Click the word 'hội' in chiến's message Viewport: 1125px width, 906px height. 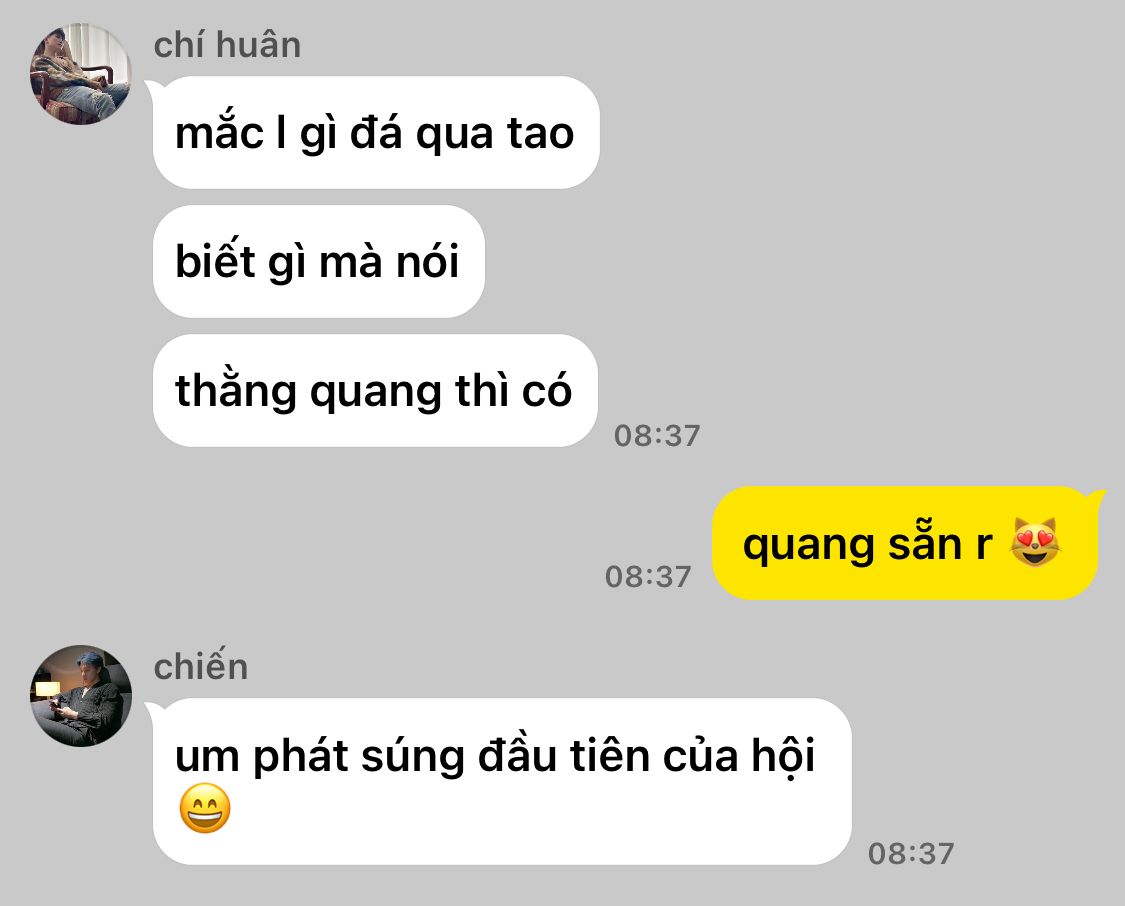pos(783,758)
